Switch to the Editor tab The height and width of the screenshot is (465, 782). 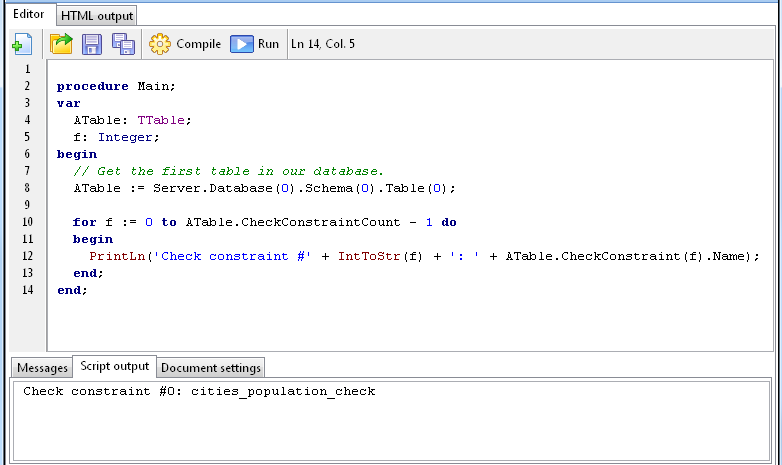(28, 14)
